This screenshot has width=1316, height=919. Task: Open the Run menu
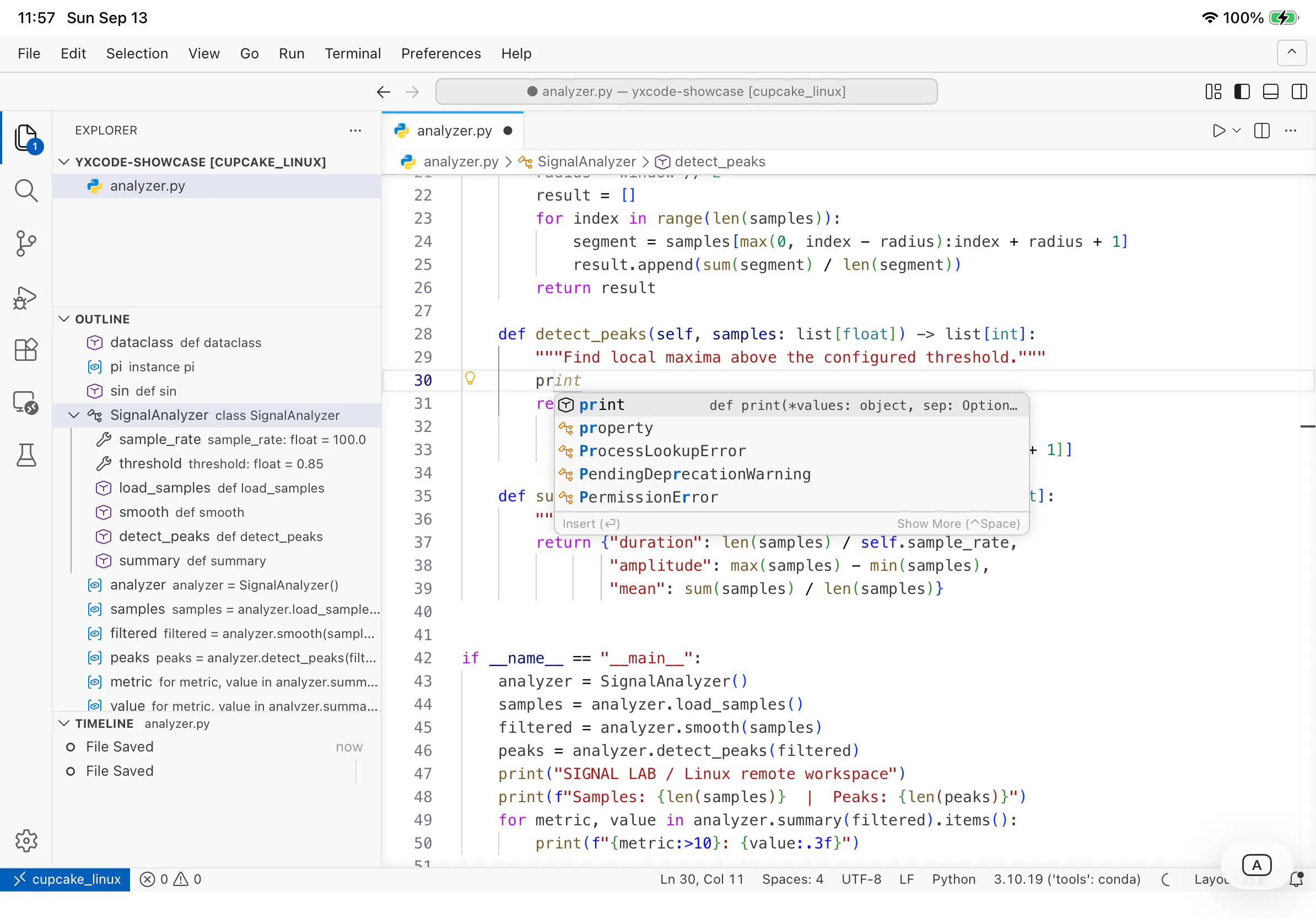(291, 53)
